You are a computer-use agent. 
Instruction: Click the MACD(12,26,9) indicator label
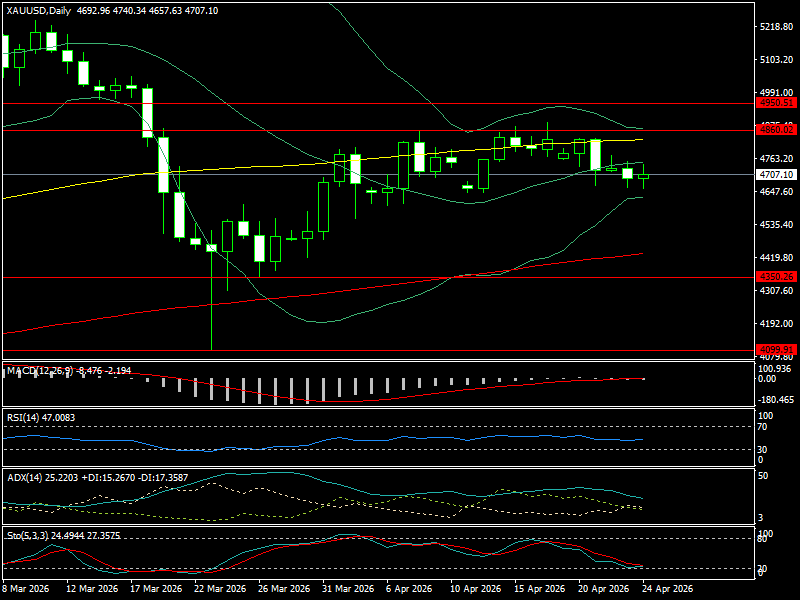38,370
